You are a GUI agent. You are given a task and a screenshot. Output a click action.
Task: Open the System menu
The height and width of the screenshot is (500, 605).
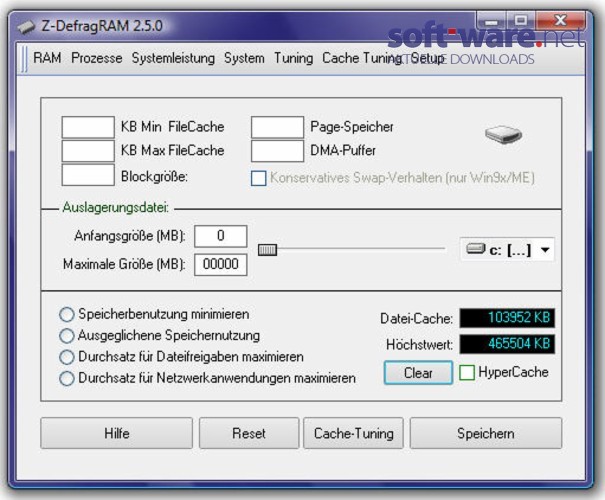click(244, 58)
